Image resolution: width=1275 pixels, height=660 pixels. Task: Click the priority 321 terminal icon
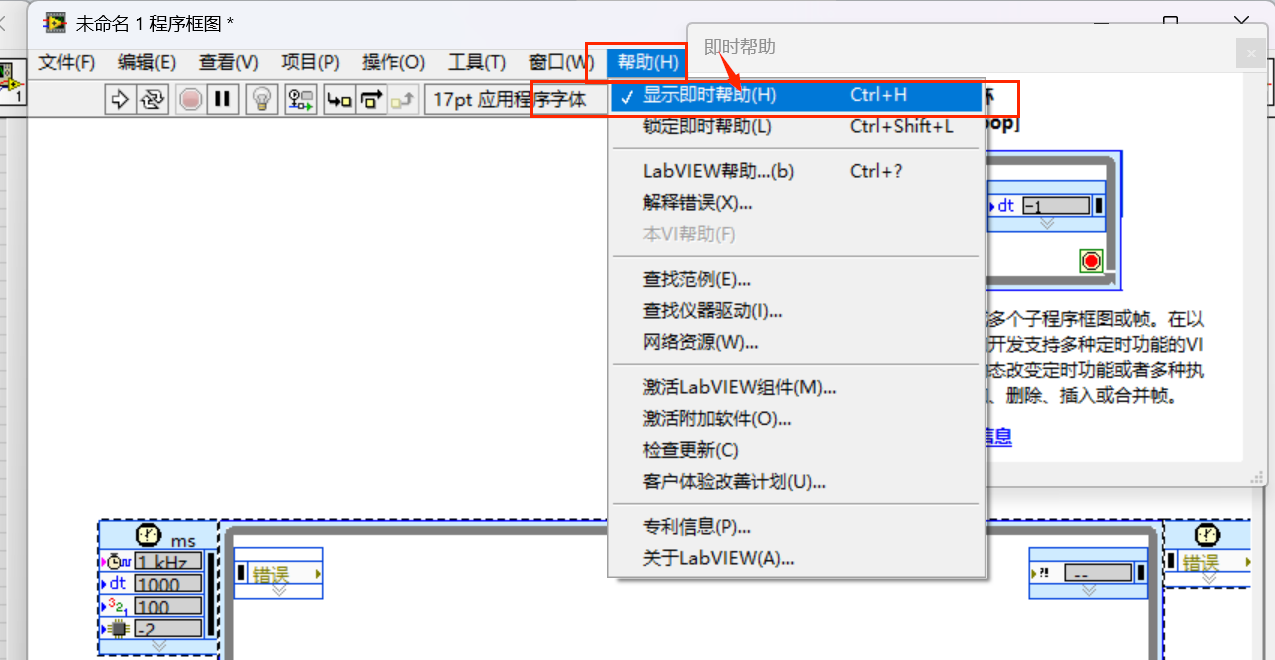pos(118,607)
